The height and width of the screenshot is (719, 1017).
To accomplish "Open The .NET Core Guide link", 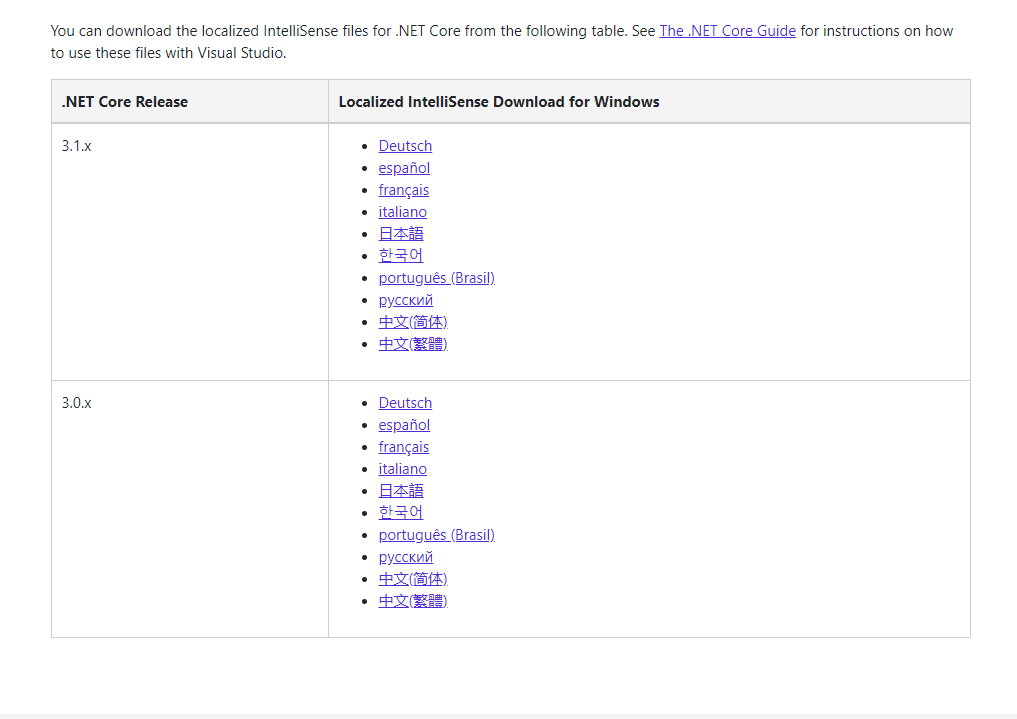I will click(x=727, y=31).
